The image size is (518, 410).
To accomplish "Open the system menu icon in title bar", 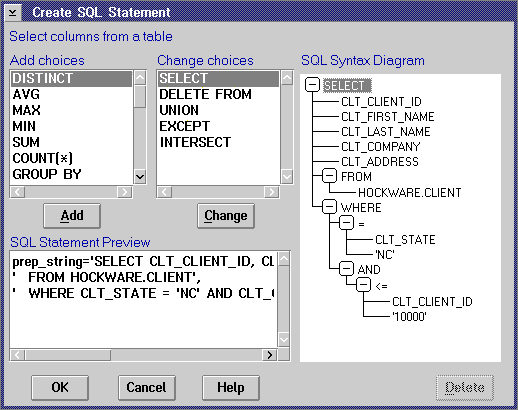I will click(x=13, y=13).
